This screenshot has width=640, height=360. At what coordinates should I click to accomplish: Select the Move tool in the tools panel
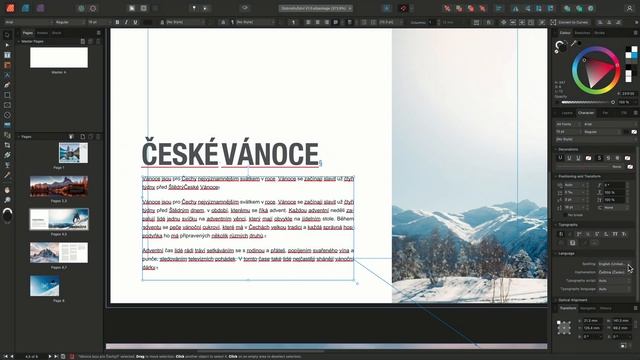7,35
